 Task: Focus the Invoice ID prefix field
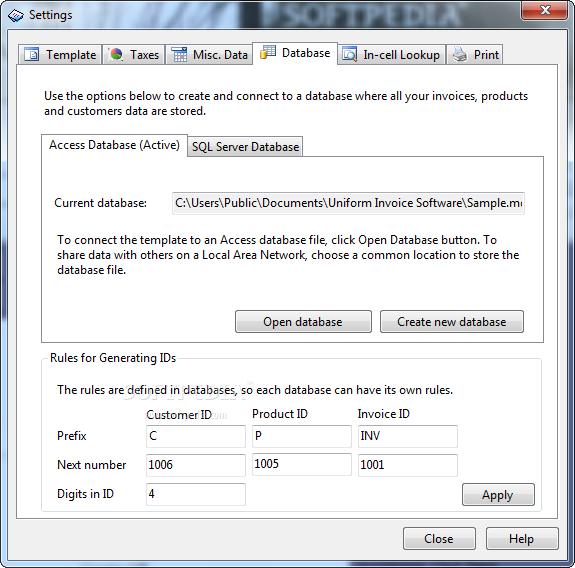408,436
